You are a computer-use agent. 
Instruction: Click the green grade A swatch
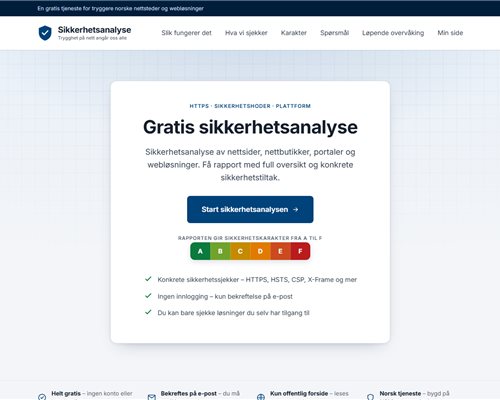click(x=200, y=251)
